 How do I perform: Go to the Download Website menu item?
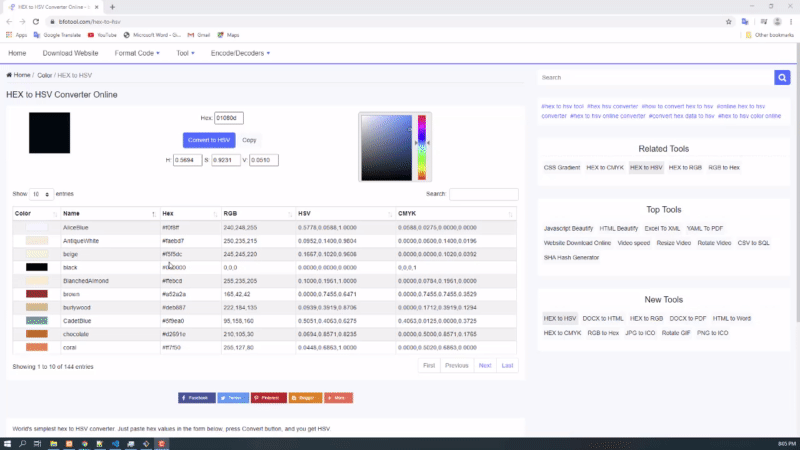(x=70, y=52)
